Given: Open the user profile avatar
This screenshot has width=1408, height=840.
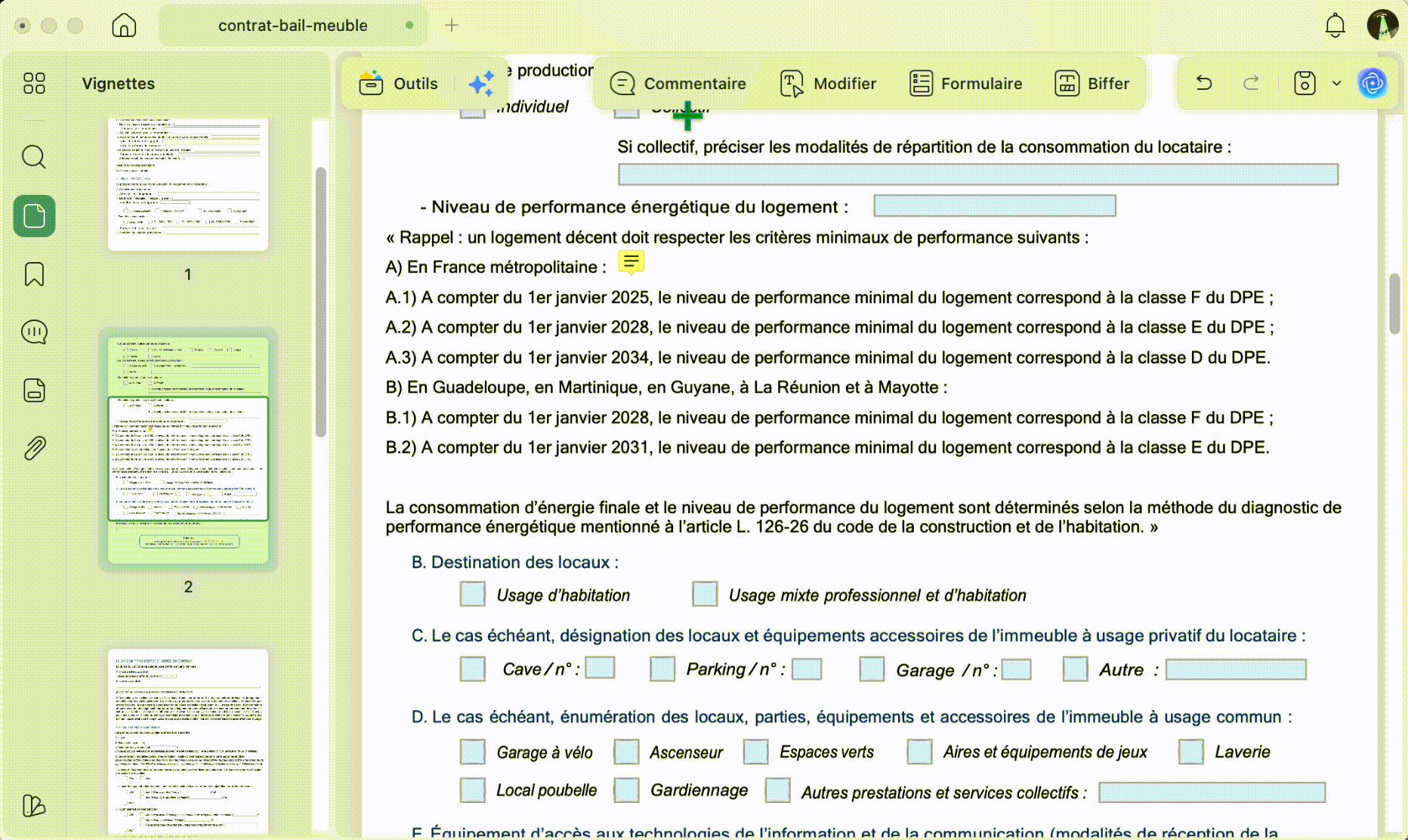Looking at the screenshot, I should (1382, 25).
